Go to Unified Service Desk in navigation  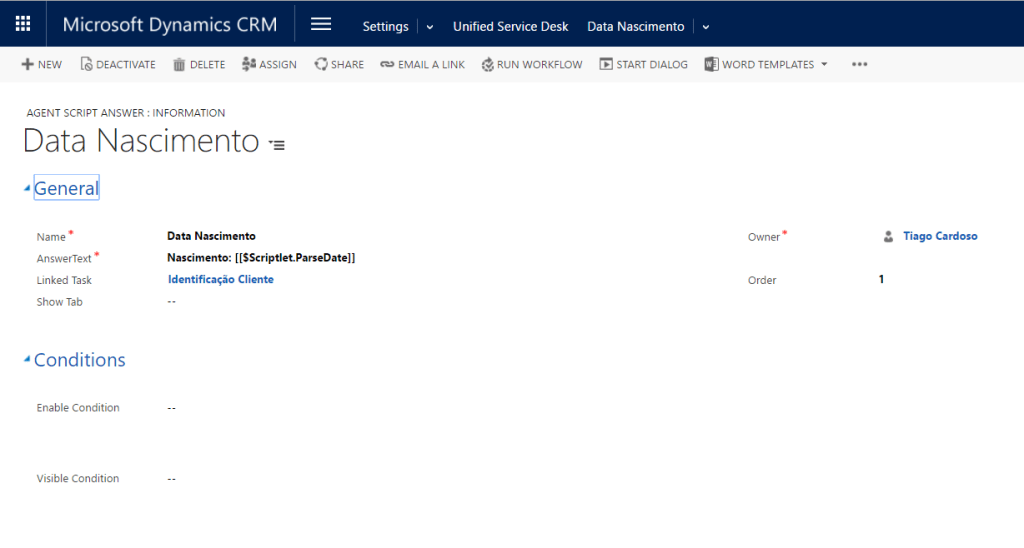coord(510,27)
